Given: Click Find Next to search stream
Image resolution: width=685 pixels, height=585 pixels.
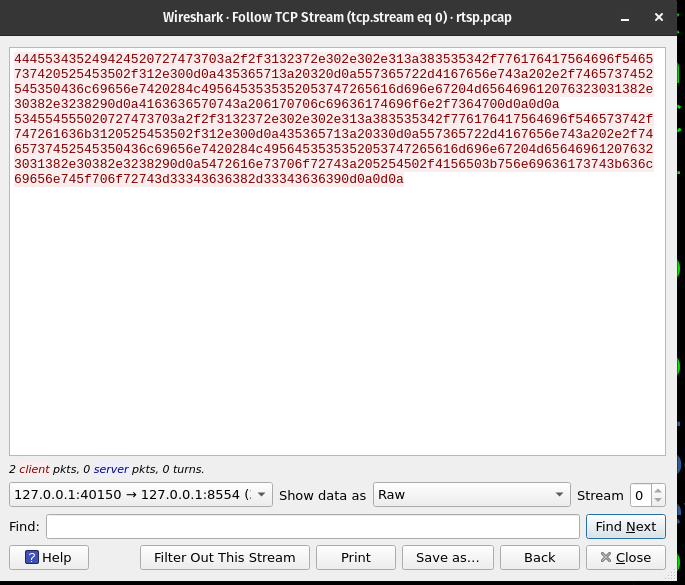Looking at the screenshot, I should tap(625, 527).
